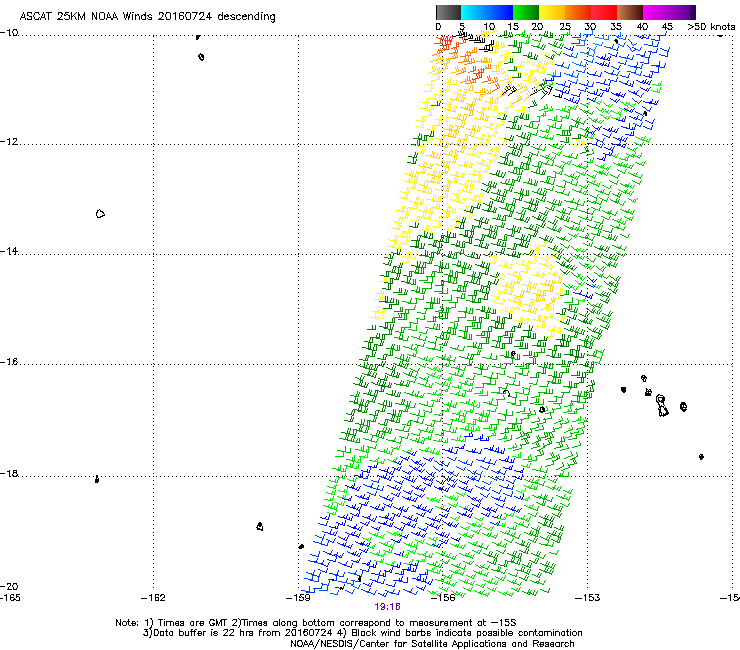The height and width of the screenshot is (650, 740).
Task: Click the yellow 20-25 knots color swatch
Action: tap(552, 12)
